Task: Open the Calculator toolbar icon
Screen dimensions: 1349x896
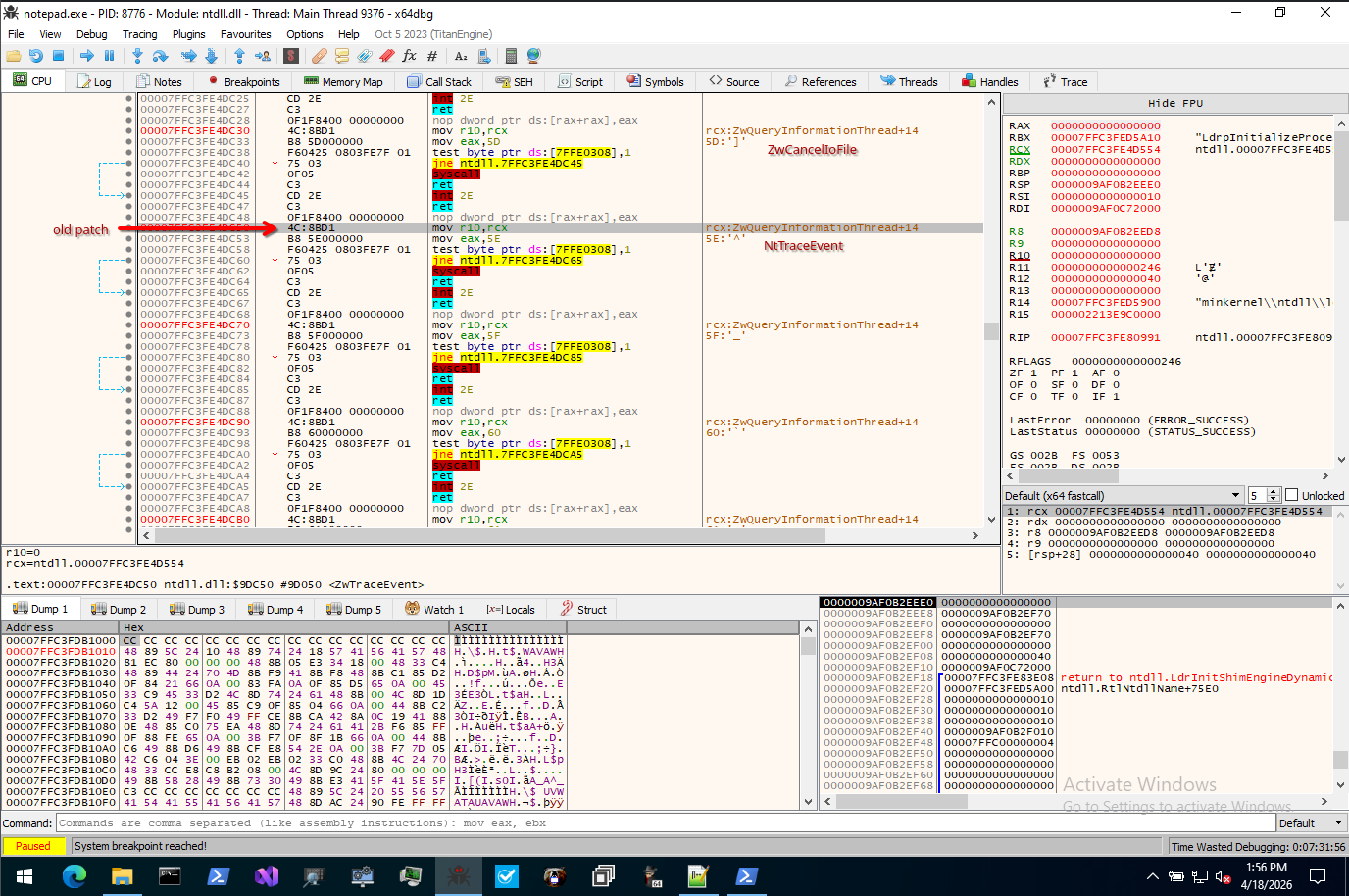Action: pos(510,56)
